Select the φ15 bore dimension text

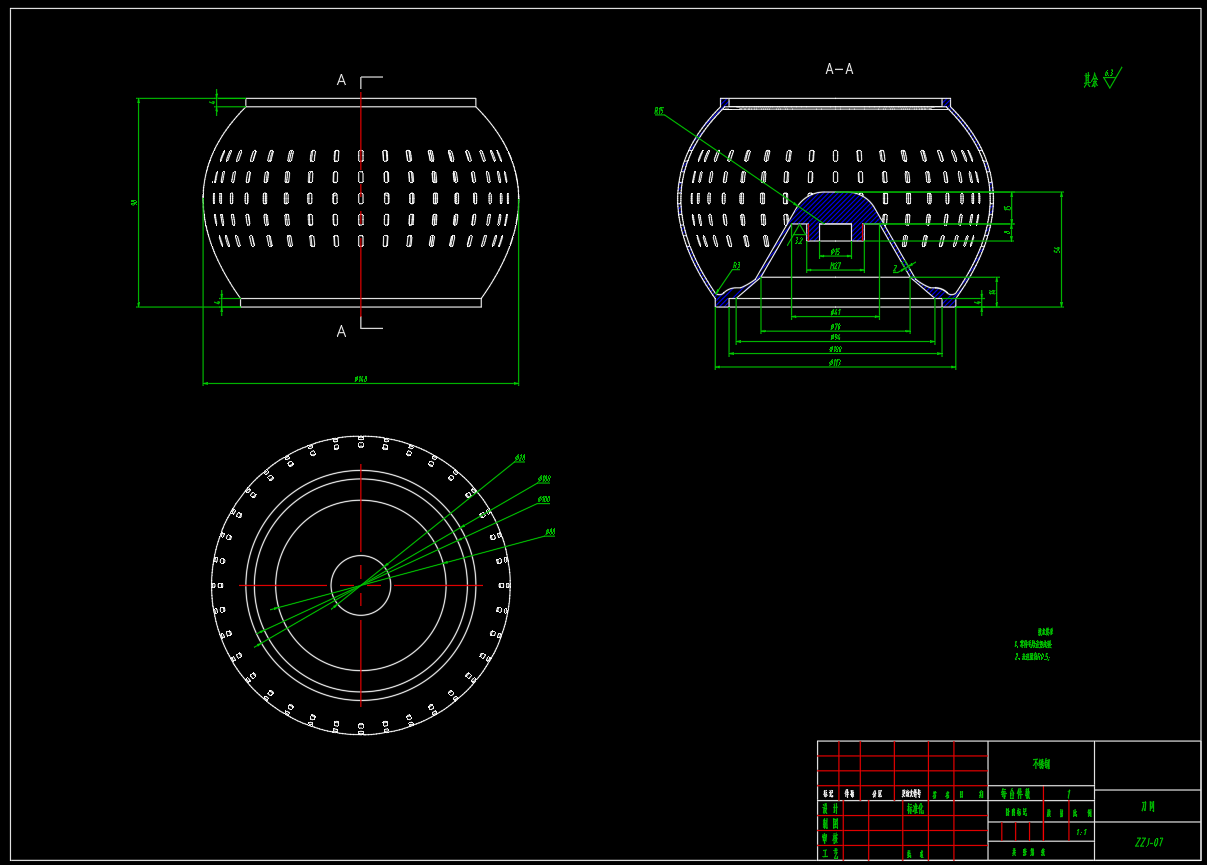835,251
